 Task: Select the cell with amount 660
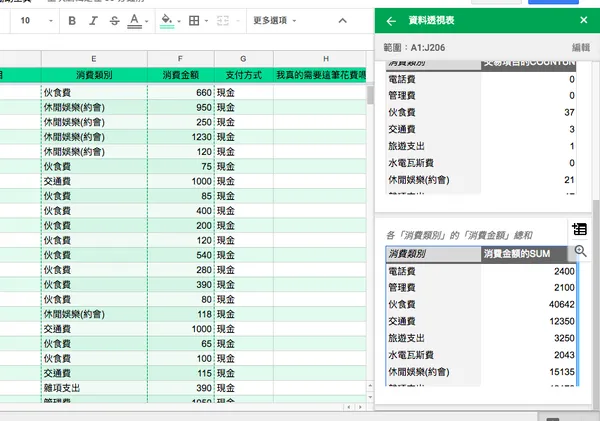click(x=181, y=93)
